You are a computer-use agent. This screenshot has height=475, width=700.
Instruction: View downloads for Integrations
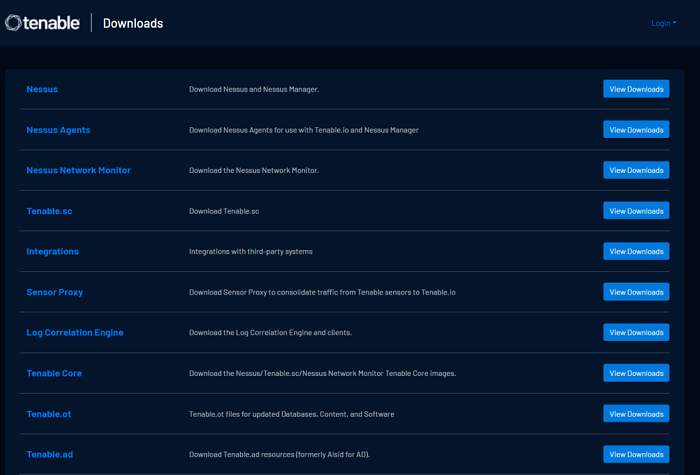pyautogui.click(x=636, y=251)
